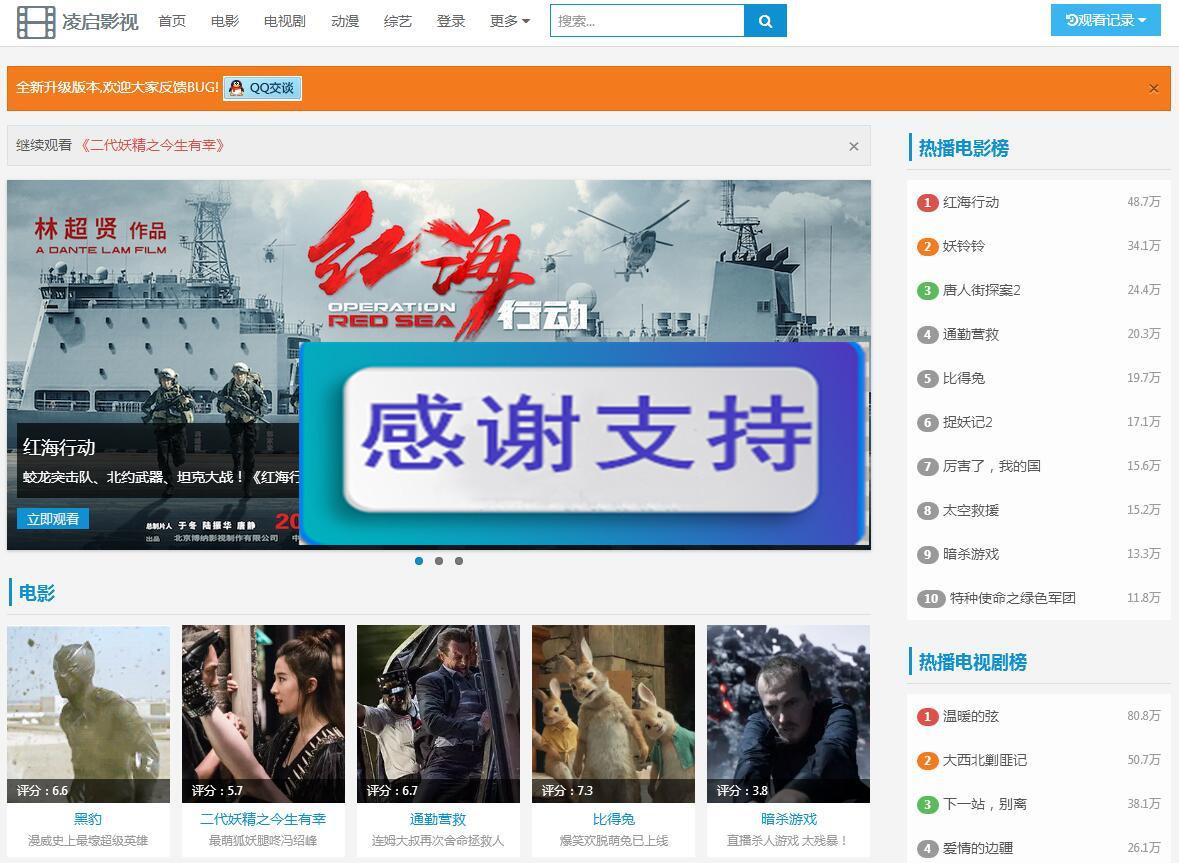Viewport: 1179px width, 863px height.
Task: Open the 动漫 menu item
Action: (345, 21)
